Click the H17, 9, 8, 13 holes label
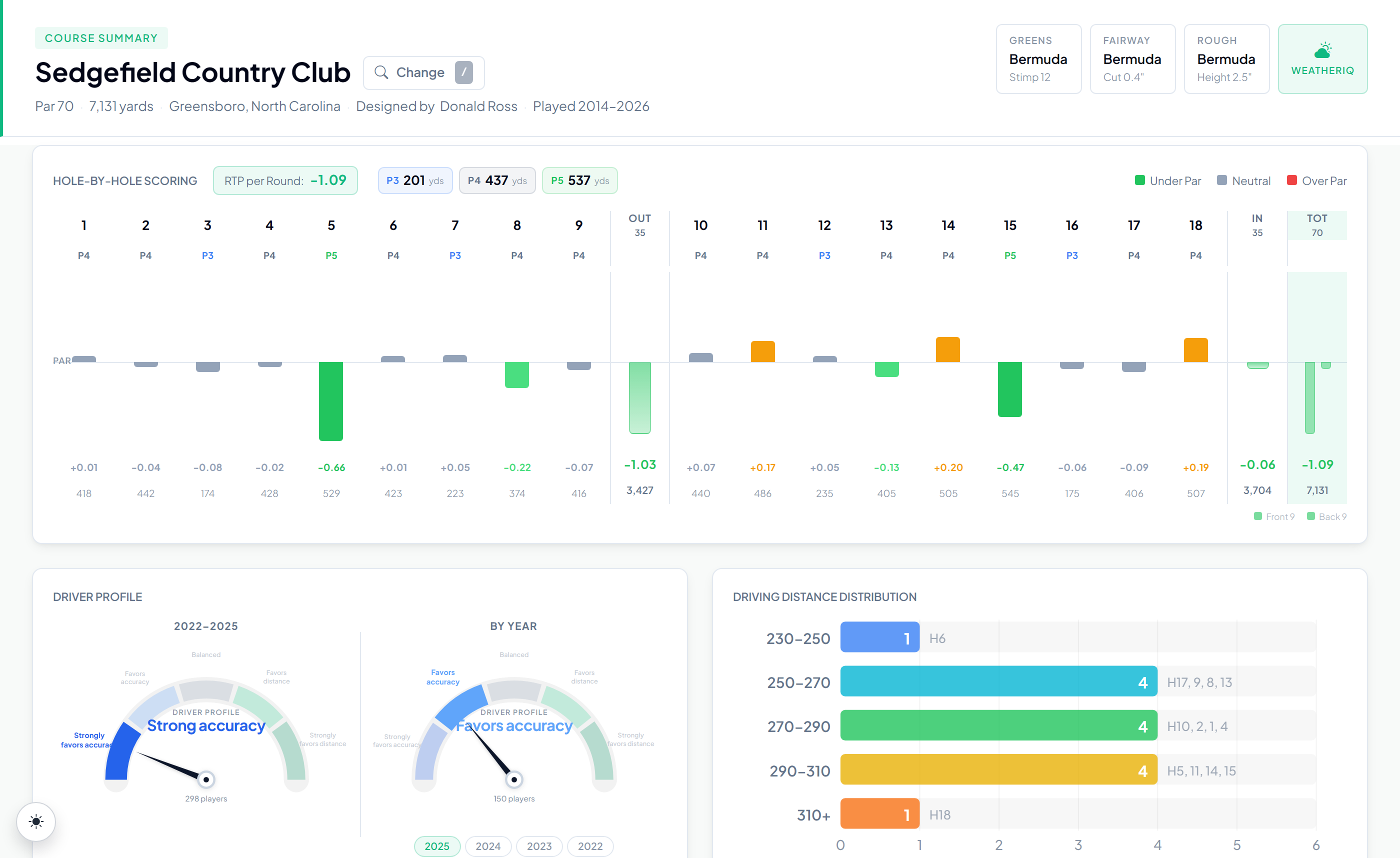This screenshot has width=1400, height=858. click(1199, 682)
